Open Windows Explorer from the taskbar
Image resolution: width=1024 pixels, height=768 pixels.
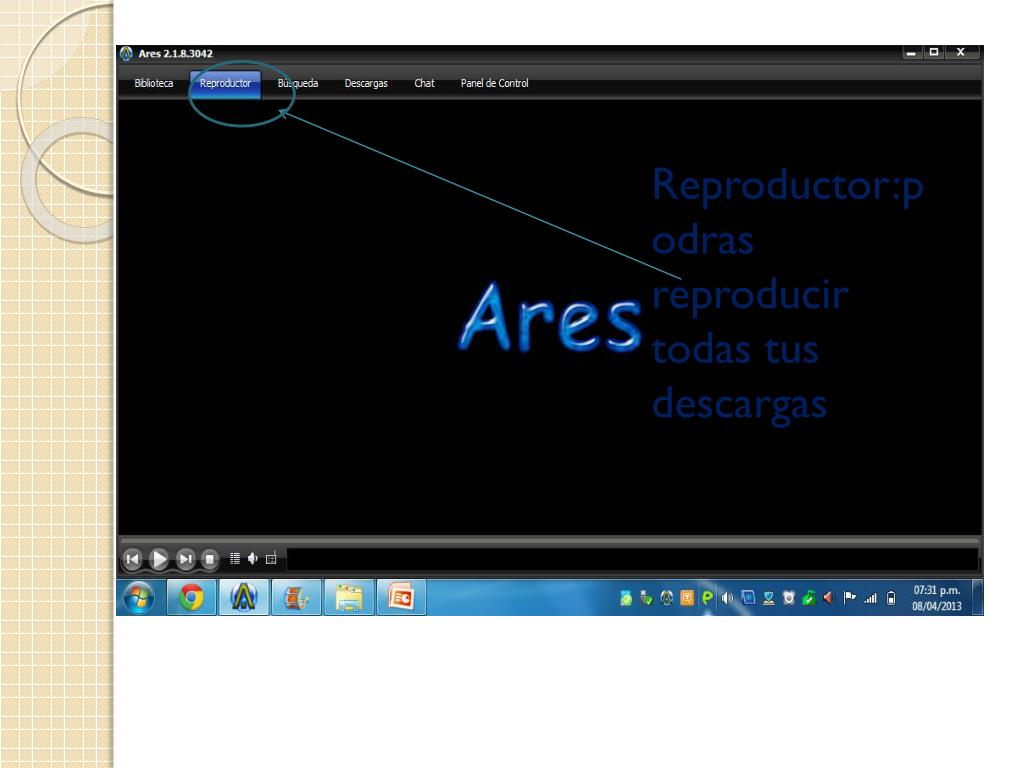point(349,598)
